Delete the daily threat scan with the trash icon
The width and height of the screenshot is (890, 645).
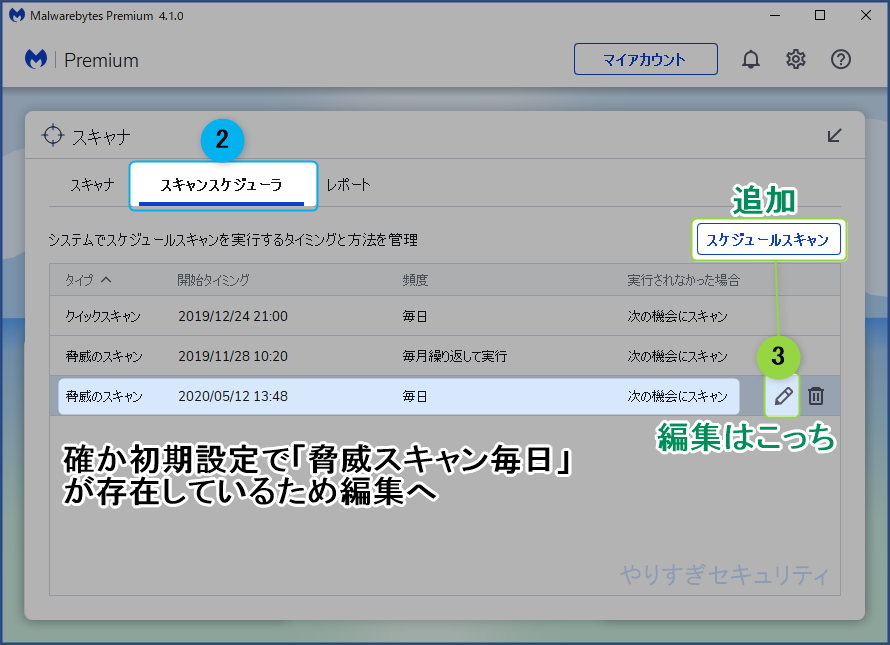(x=816, y=396)
